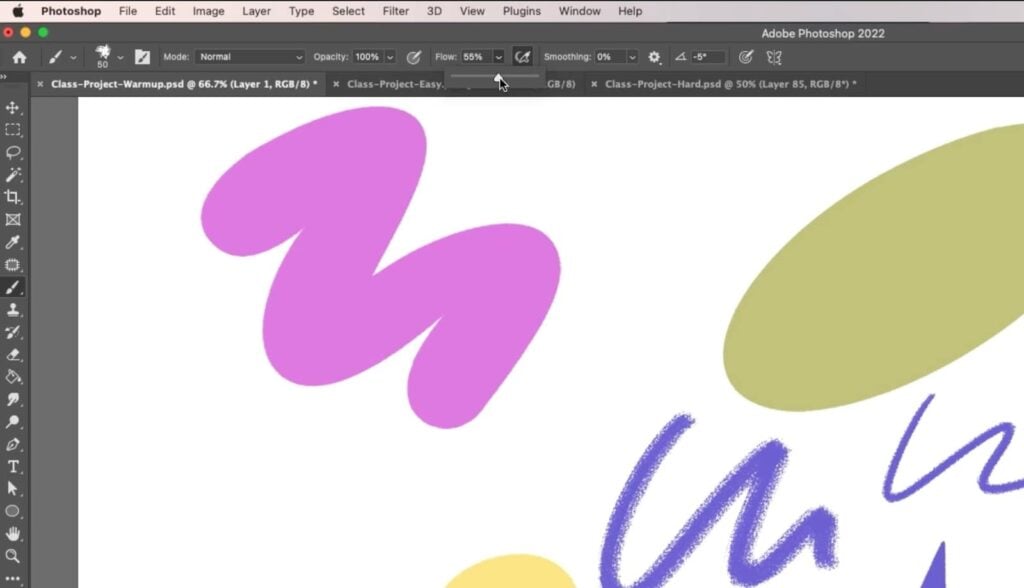Select the Magic Wand tool

(12, 174)
